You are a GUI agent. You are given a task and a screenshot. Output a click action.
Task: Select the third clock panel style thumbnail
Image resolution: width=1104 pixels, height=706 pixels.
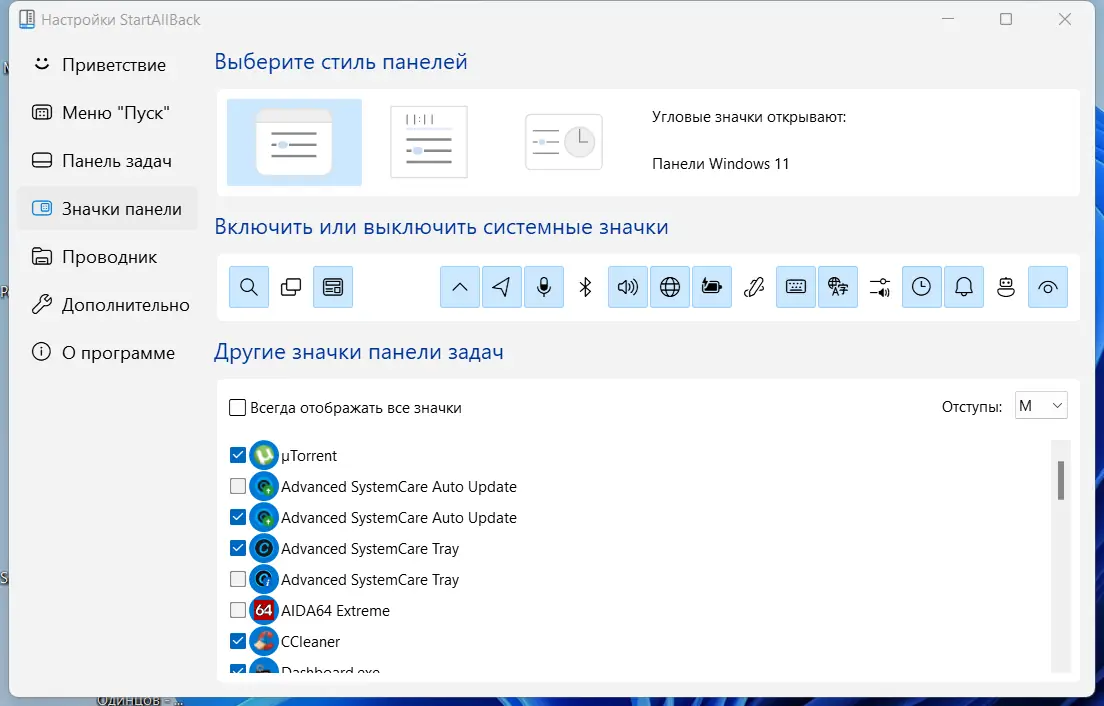[x=563, y=141]
